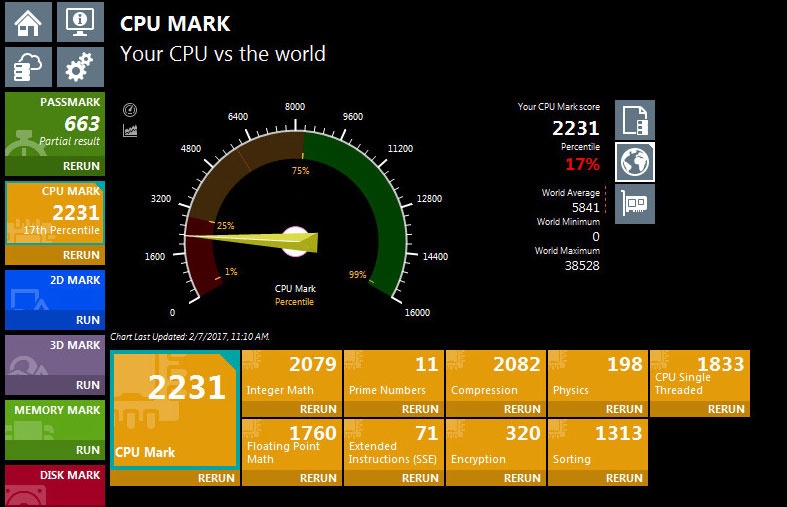Click the World Minimum 0 value
This screenshot has height=507, width=787.
pyautogui.click(x=596, y=236)
